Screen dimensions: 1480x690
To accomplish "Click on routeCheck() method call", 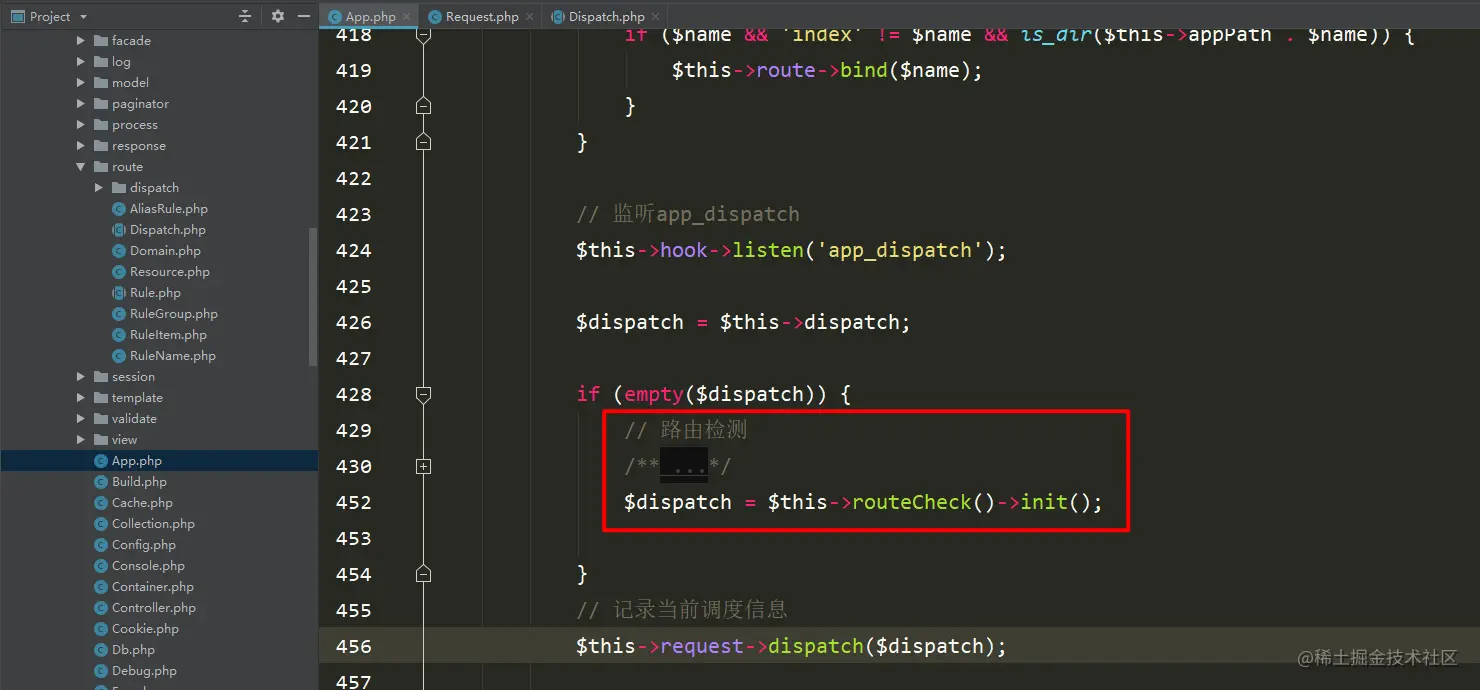I will 924,502.
